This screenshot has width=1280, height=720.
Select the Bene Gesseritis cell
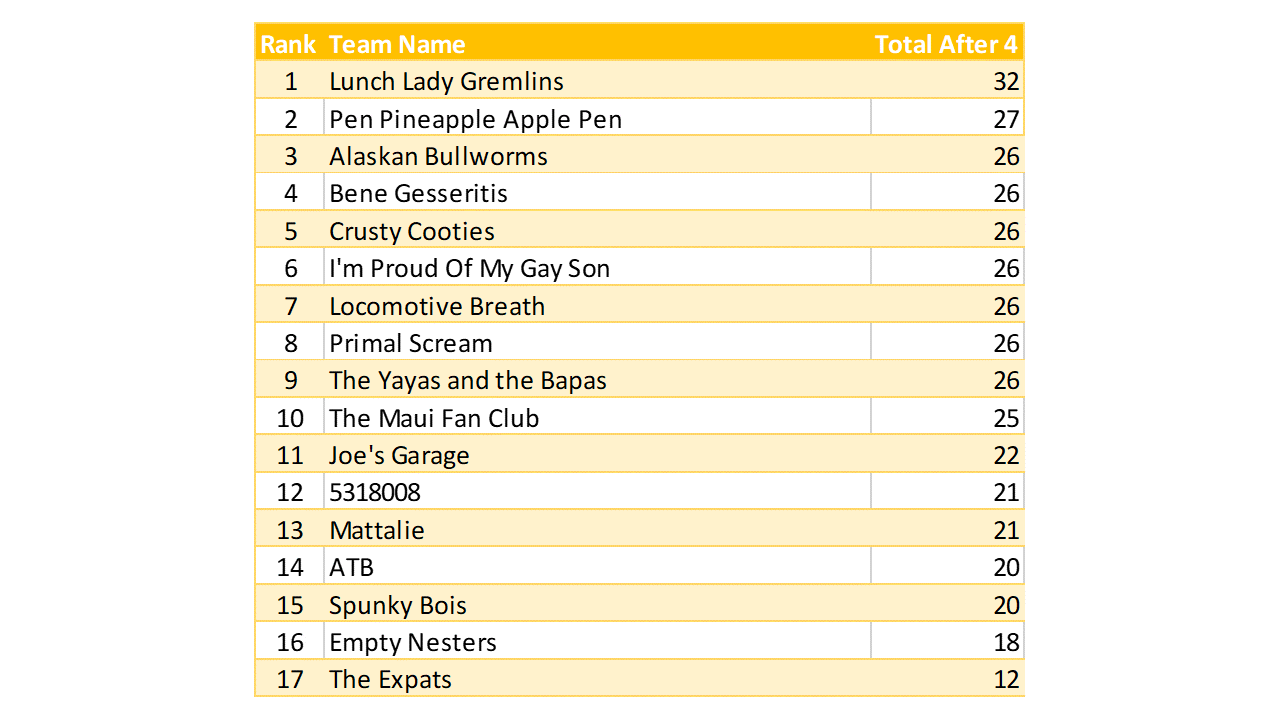pos(418,194)
